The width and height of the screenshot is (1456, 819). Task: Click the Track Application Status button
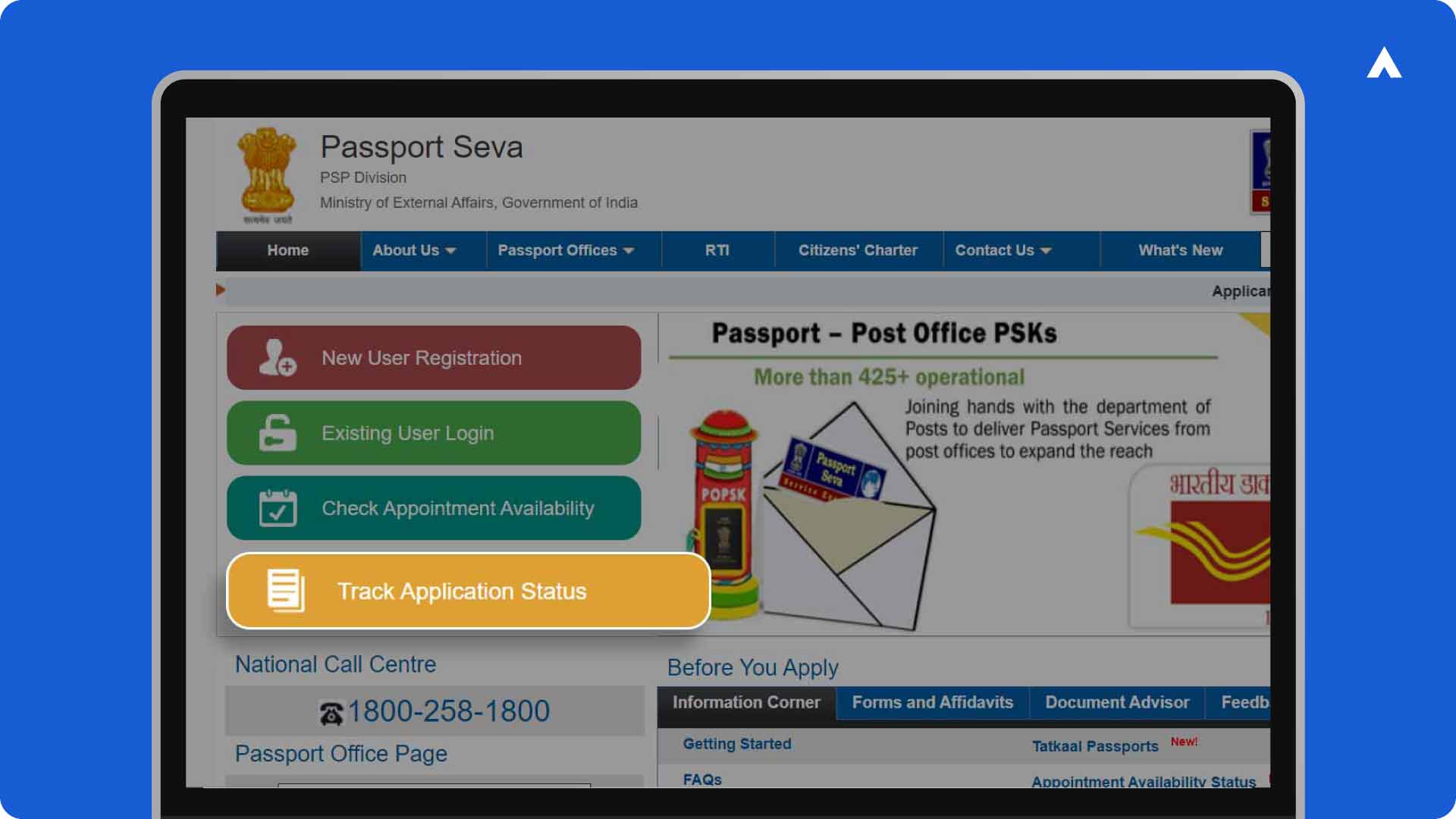coord(467,590)
